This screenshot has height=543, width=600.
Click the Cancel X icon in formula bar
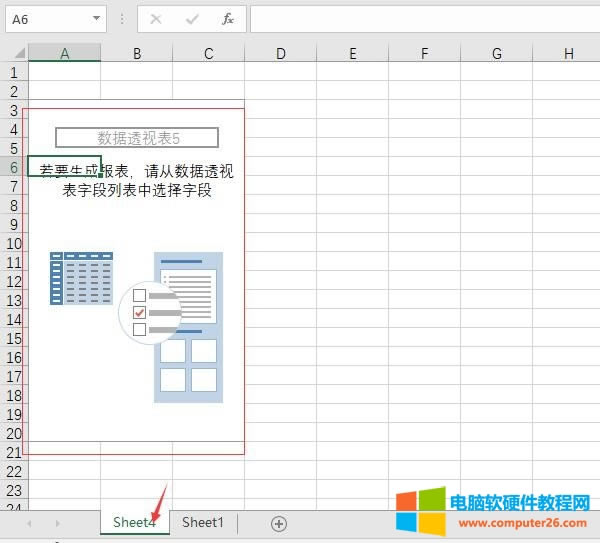click(x=155, y=19)
